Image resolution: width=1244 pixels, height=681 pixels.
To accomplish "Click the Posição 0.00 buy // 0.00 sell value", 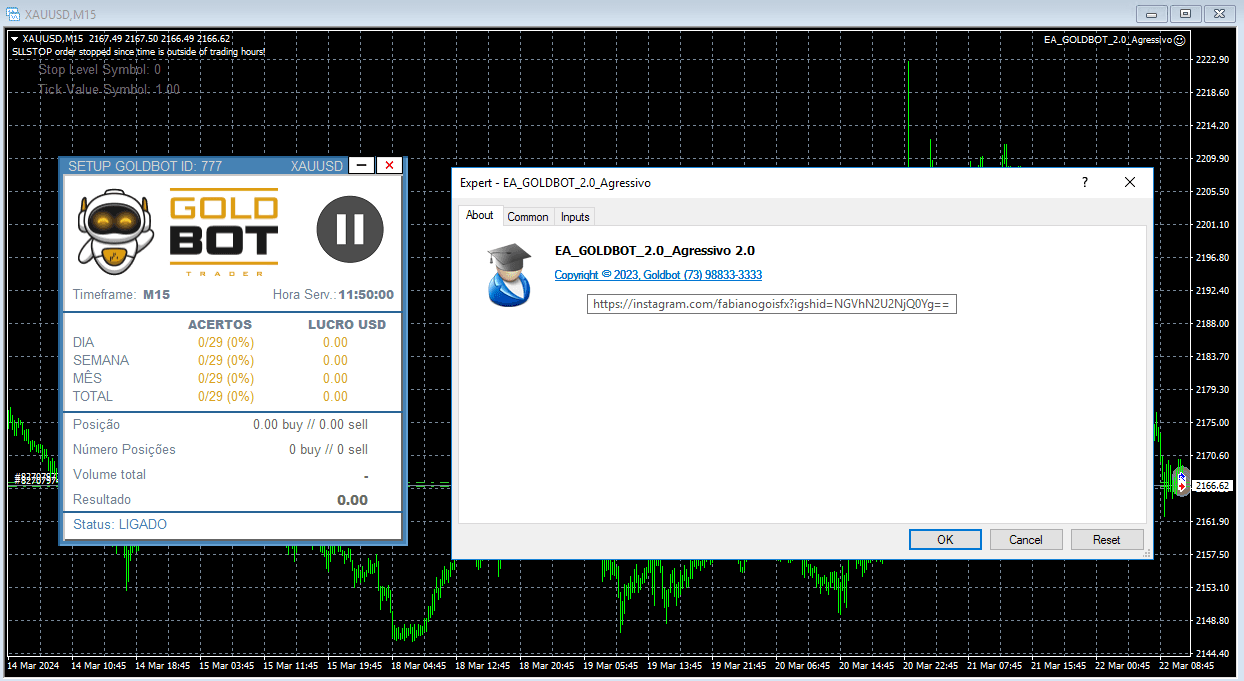I will coord(310,425).
